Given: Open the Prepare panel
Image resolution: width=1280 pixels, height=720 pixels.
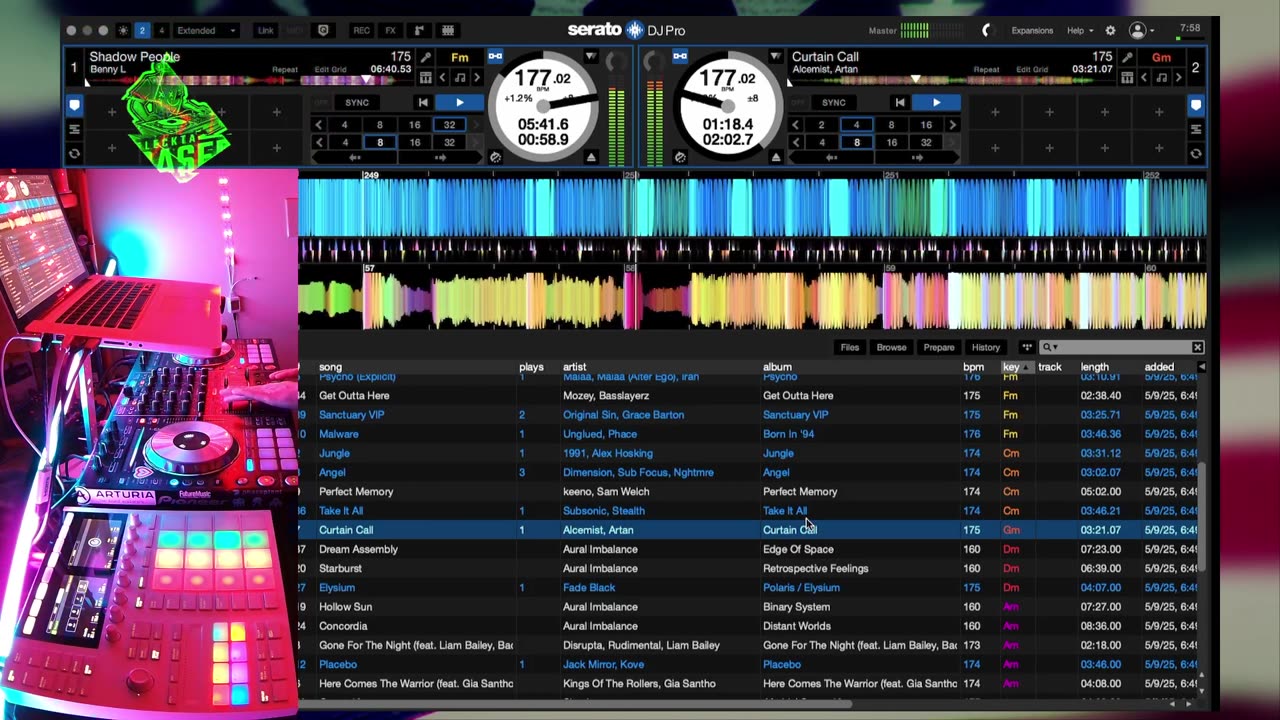Looking at the screenshot, I should [939, 347].
